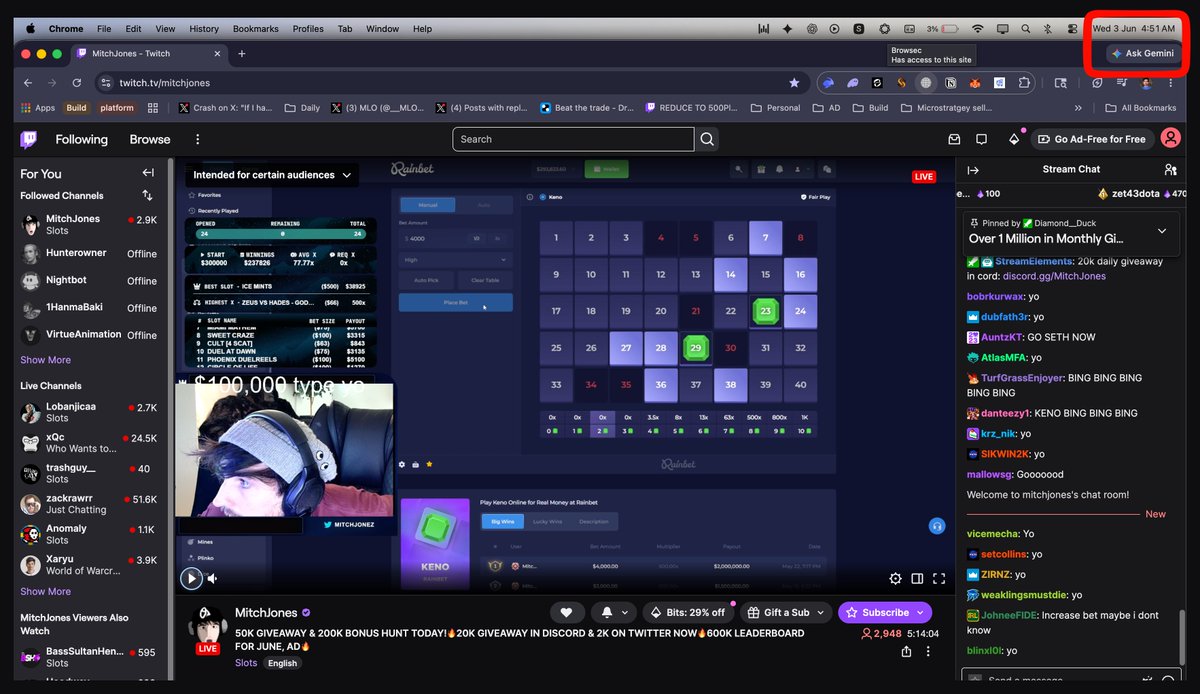Collapse the For You sidebar
1200x694 pixels.
[x=148, y=173]
